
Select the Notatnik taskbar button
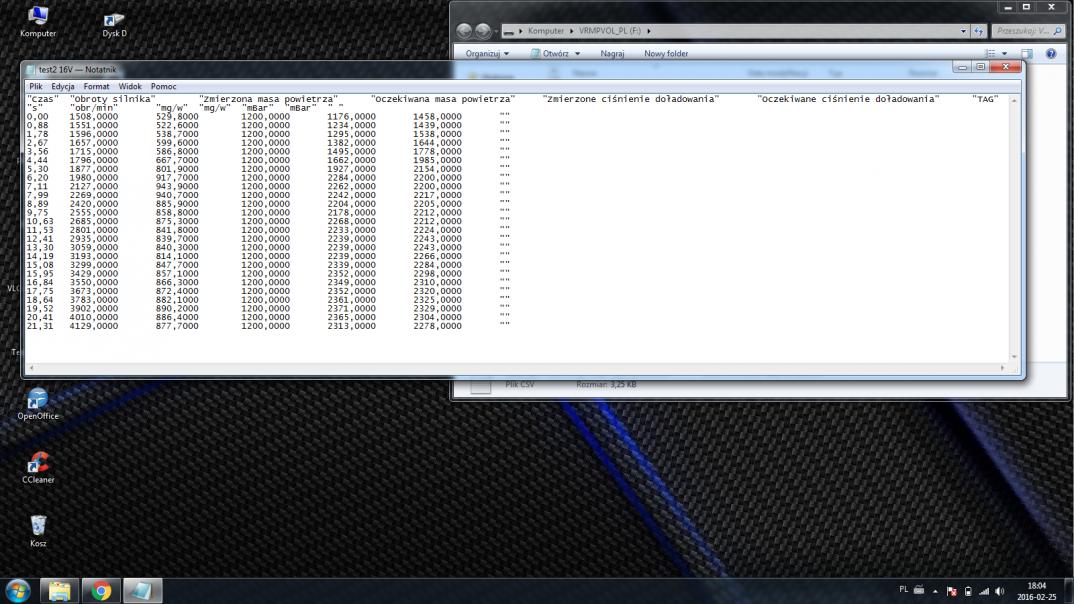tap(142, 590)
